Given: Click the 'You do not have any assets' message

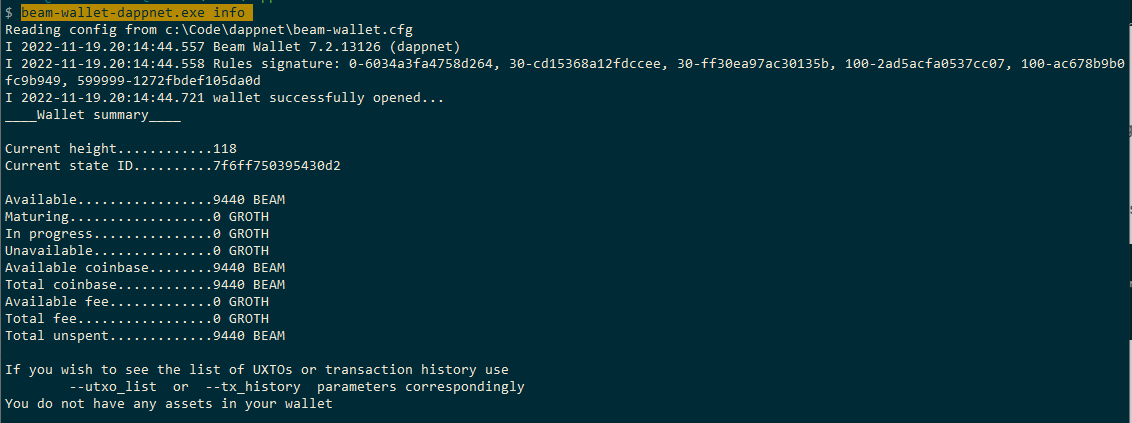Looking at the screenshot, I should click(x=168, y=404).
